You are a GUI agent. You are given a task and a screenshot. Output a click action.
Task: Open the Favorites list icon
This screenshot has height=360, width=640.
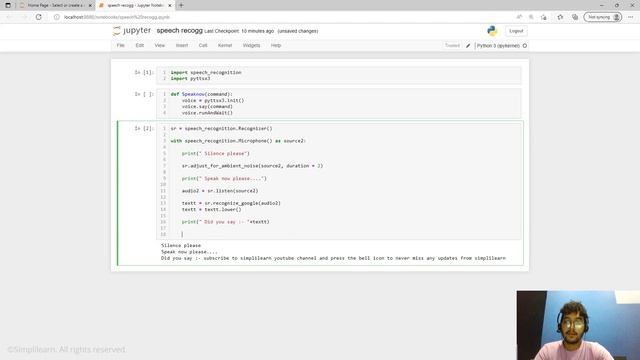(560, 17)
